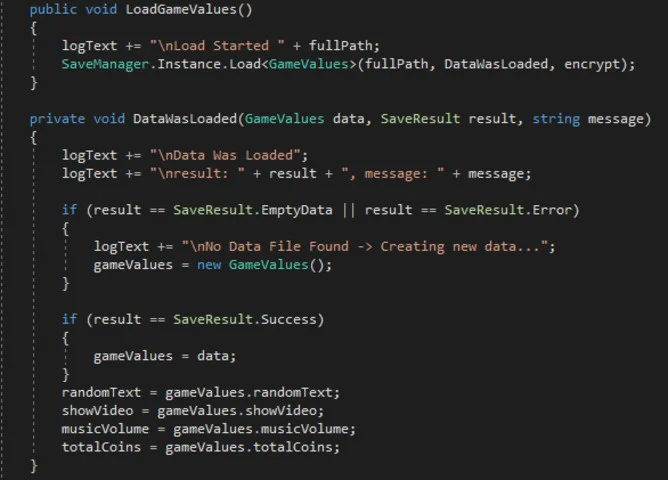Viewport: 668px width, 480px height.
Task: Click the "SaveResult" type in the method parameters
Action: [420, 118]
